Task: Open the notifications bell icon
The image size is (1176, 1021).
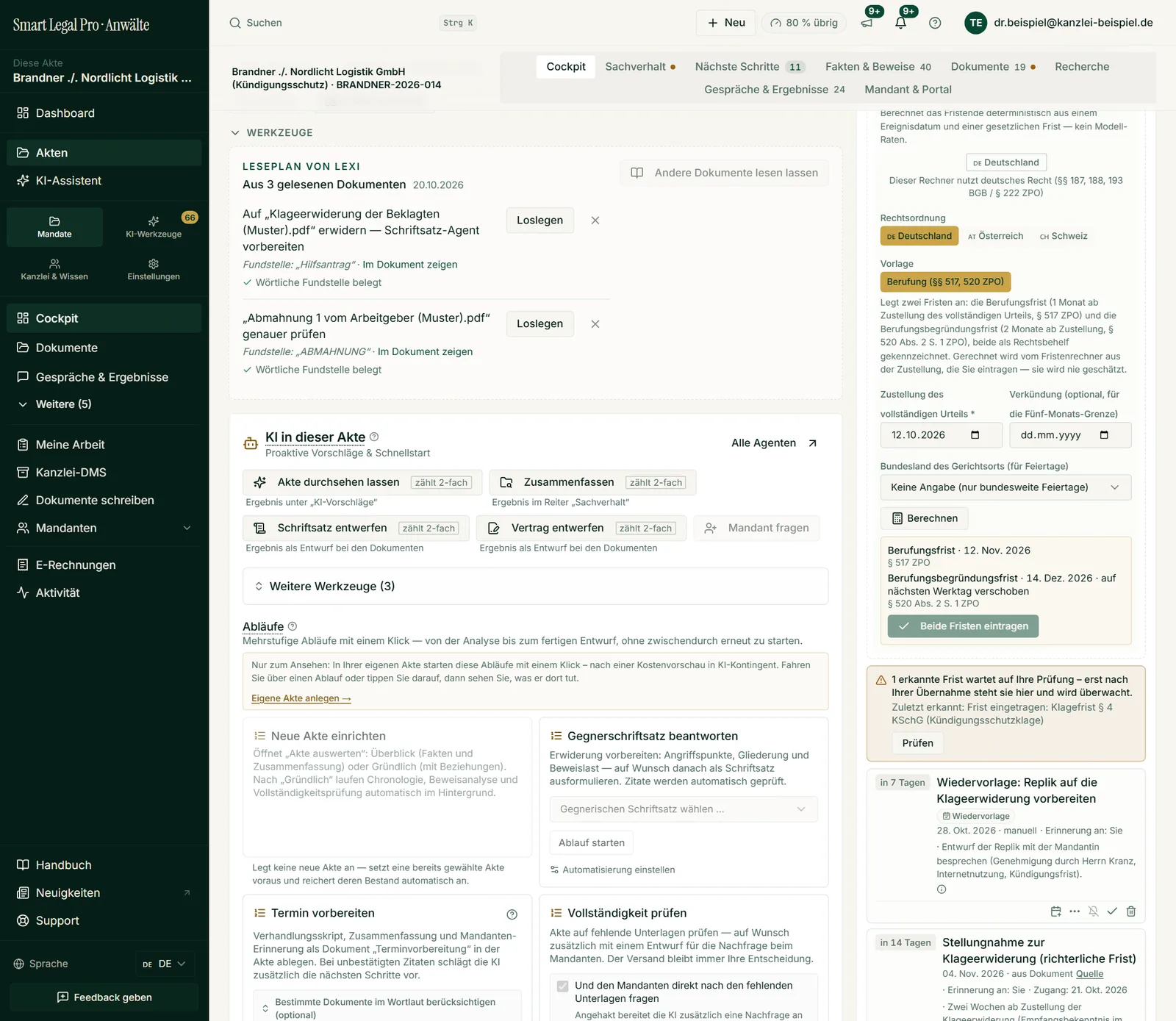Action: (900, 23)
